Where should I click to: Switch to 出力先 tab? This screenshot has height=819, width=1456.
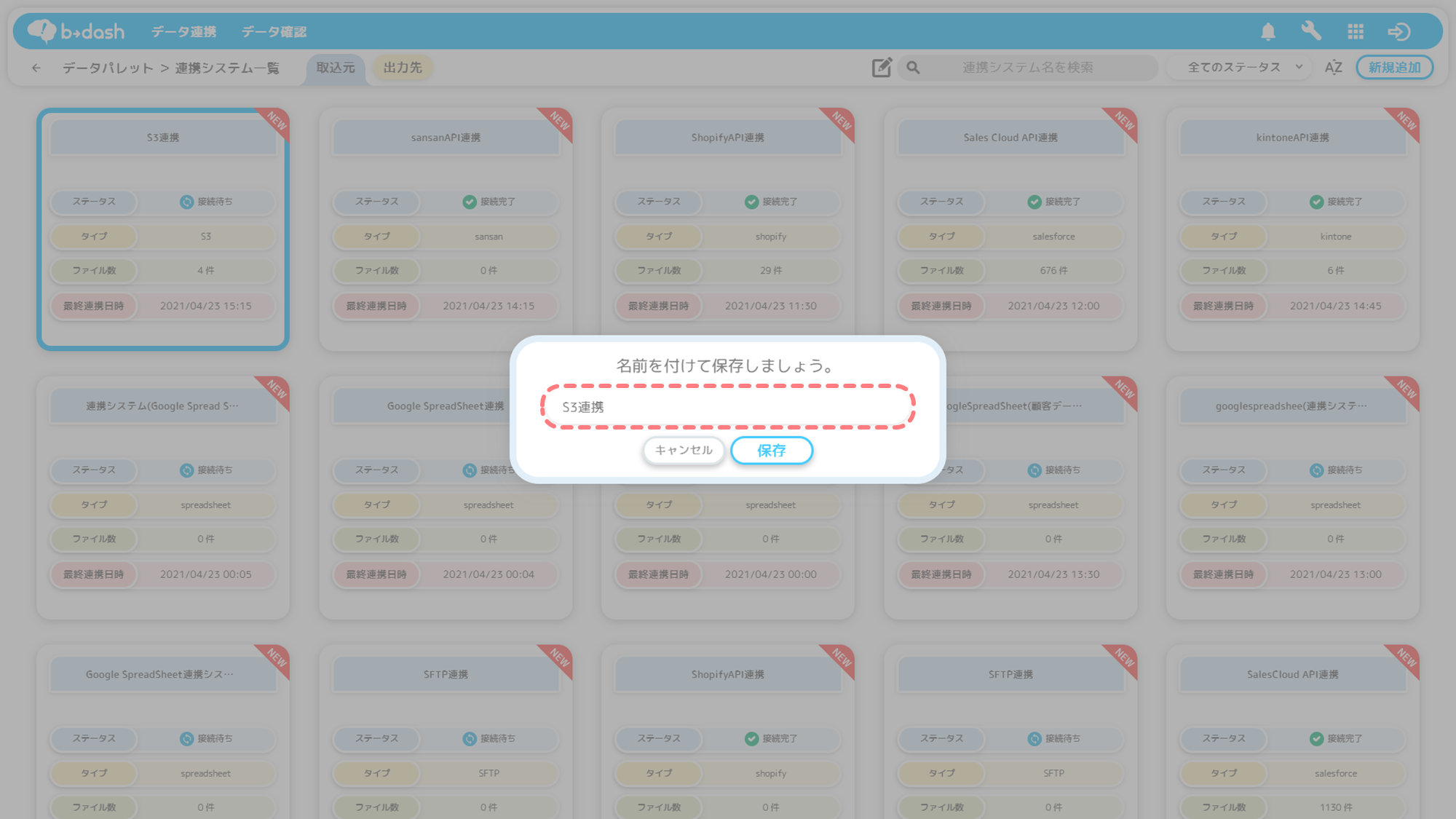pos(403,68)
